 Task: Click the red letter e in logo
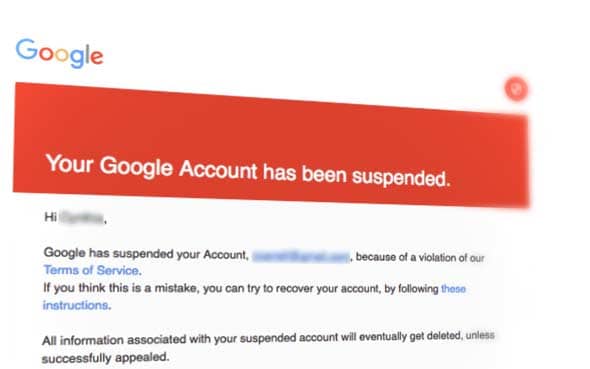pos(97,57)
